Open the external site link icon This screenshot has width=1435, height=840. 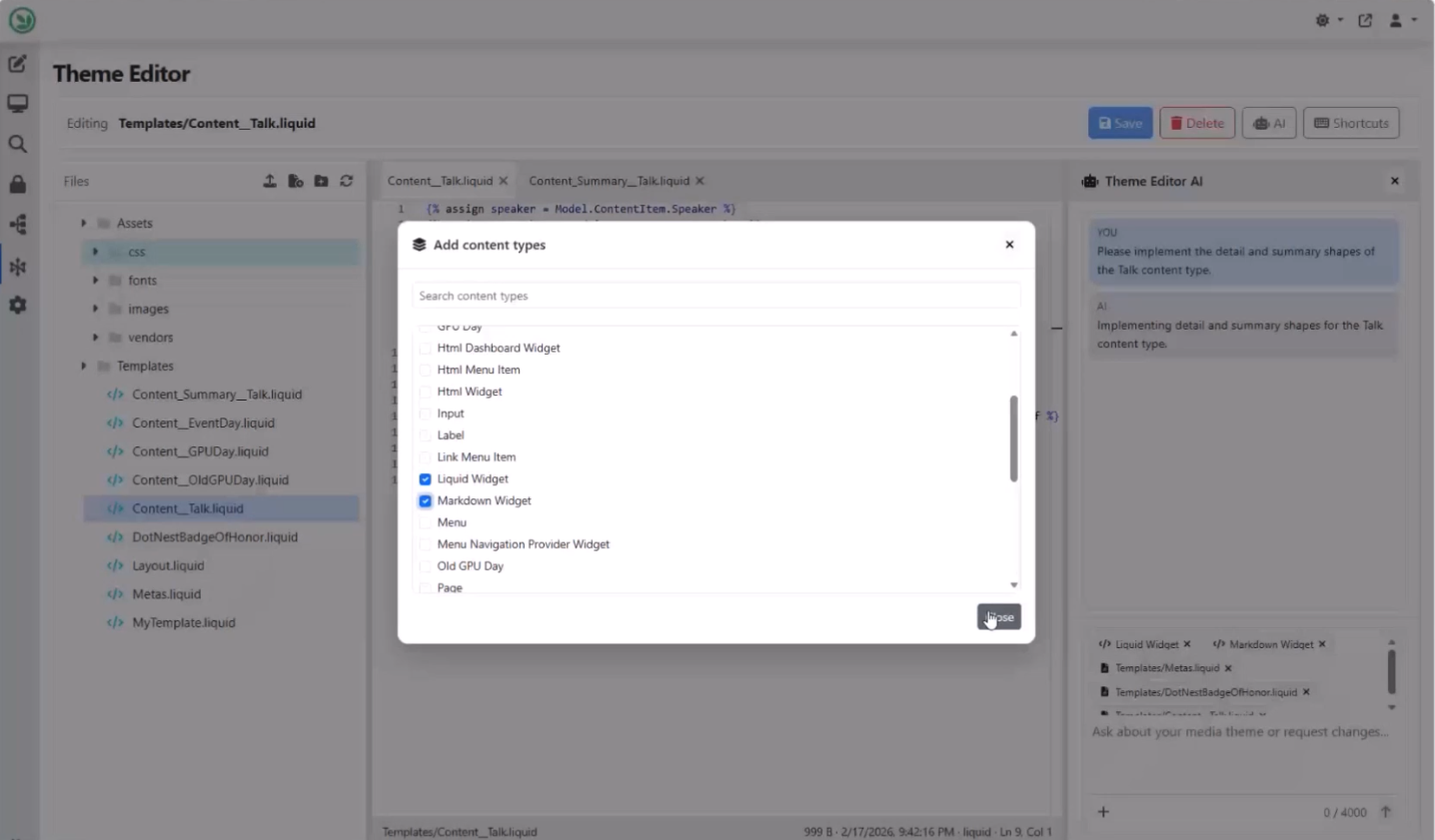(x=1365, y=20)
